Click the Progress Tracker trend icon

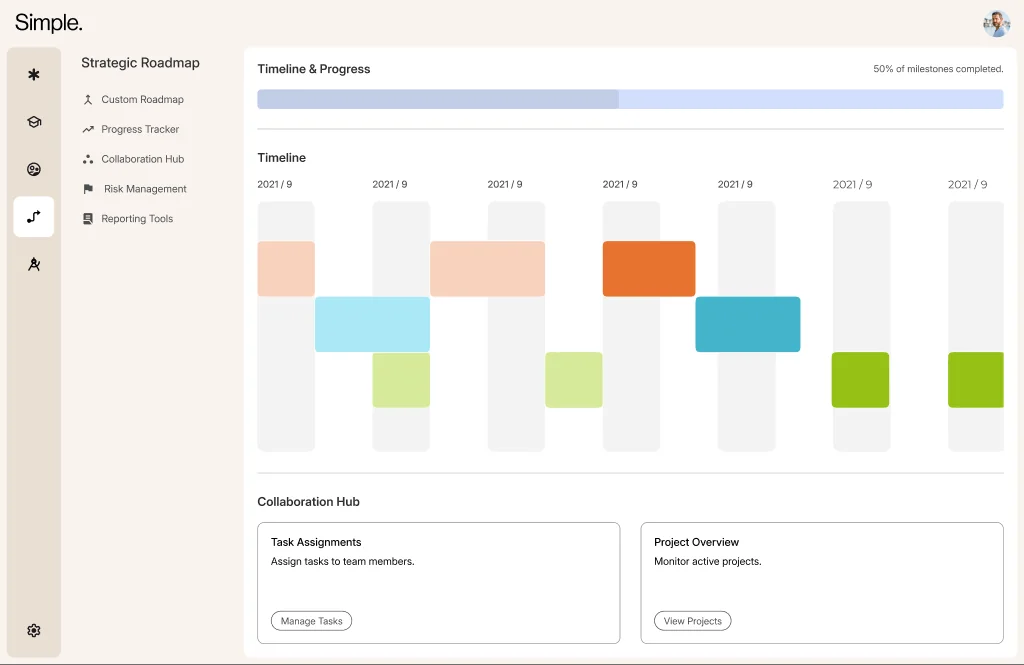tap(88, 129)
